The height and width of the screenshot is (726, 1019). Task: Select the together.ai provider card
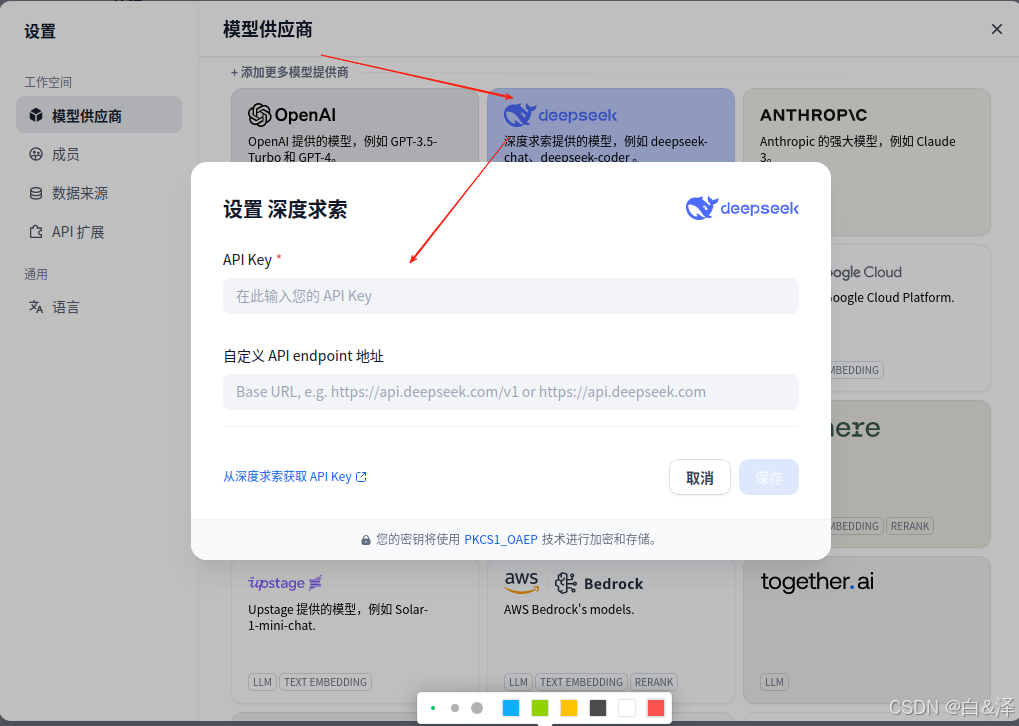pos(866,630)
